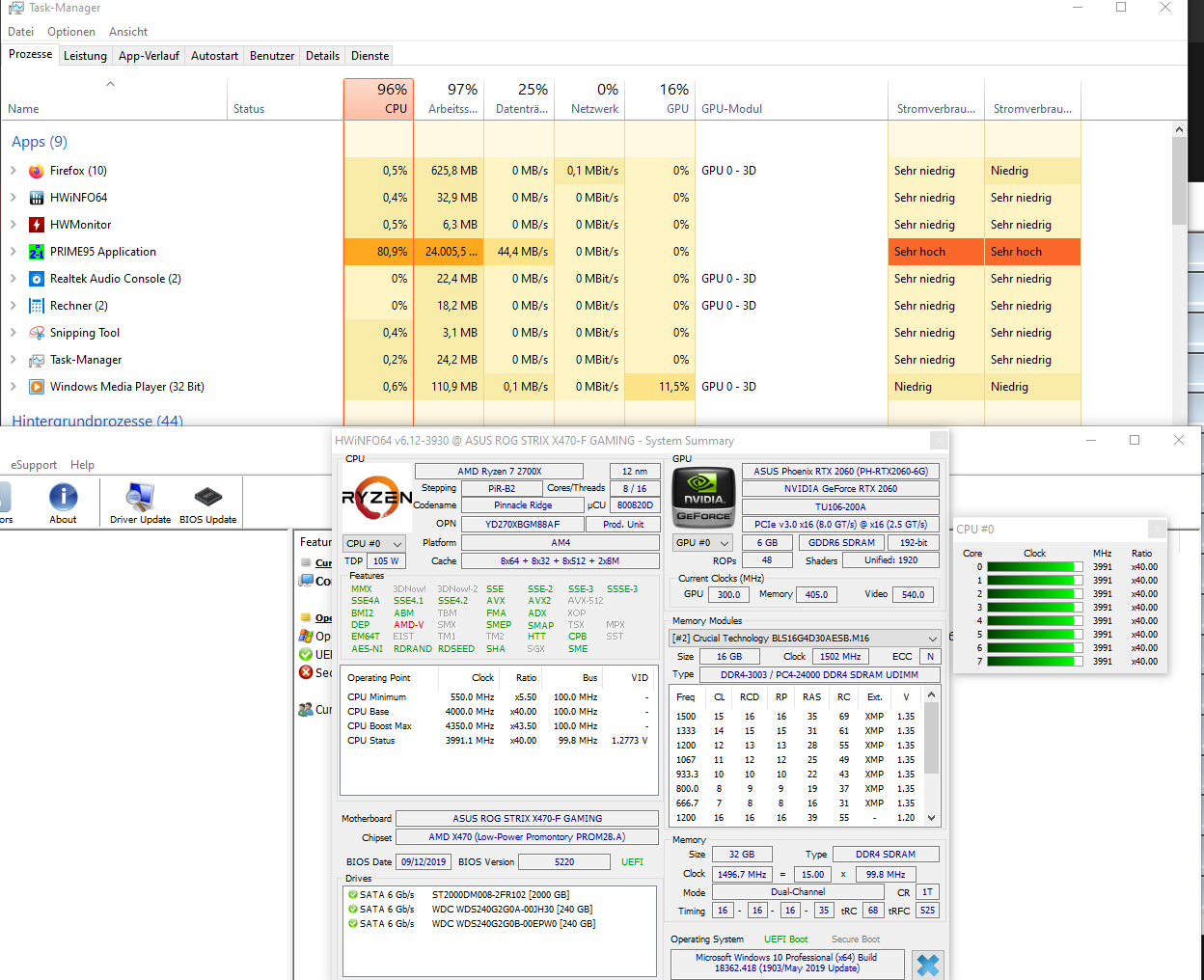
Task: Open the Crucial memory module dropdown
Action: [x=805, y=638]
